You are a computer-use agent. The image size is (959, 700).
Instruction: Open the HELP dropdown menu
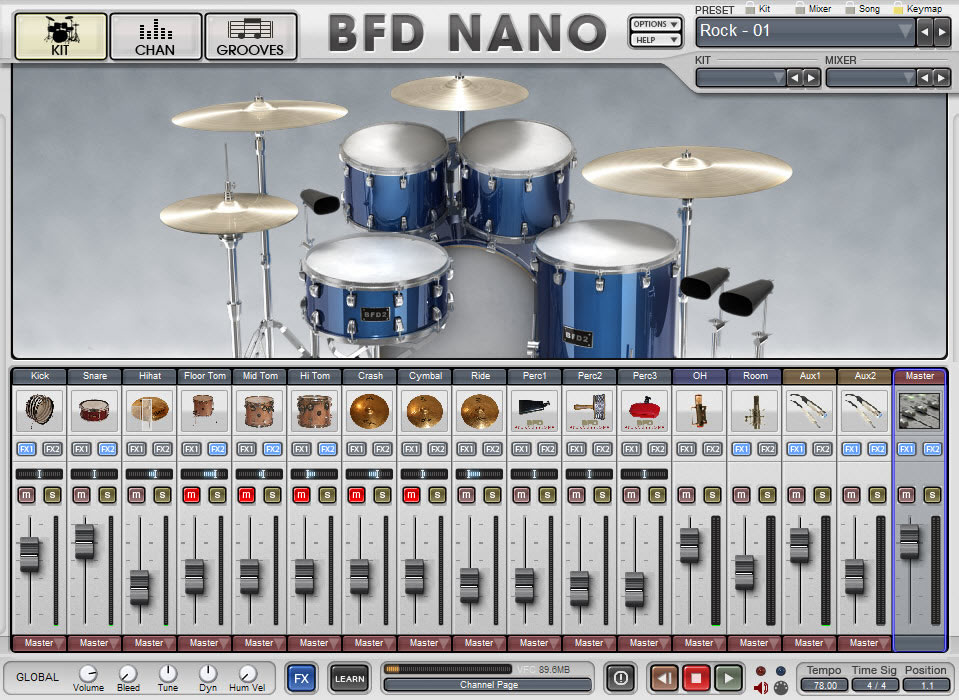click(656, 40)
